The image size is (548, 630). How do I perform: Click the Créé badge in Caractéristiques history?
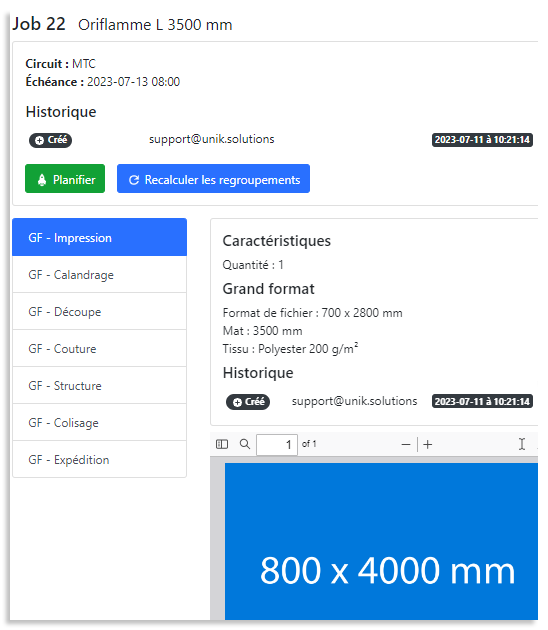[x=248, y=402]
